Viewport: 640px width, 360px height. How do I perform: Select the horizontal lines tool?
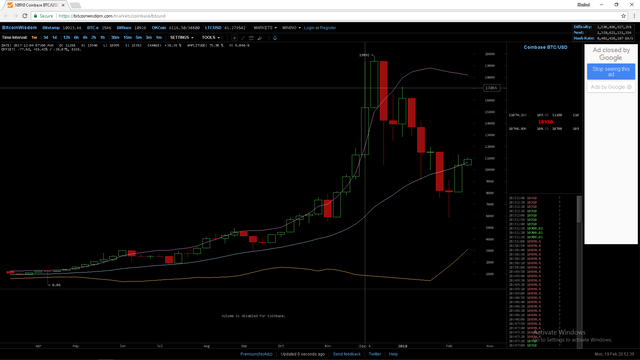coord(251,38)
